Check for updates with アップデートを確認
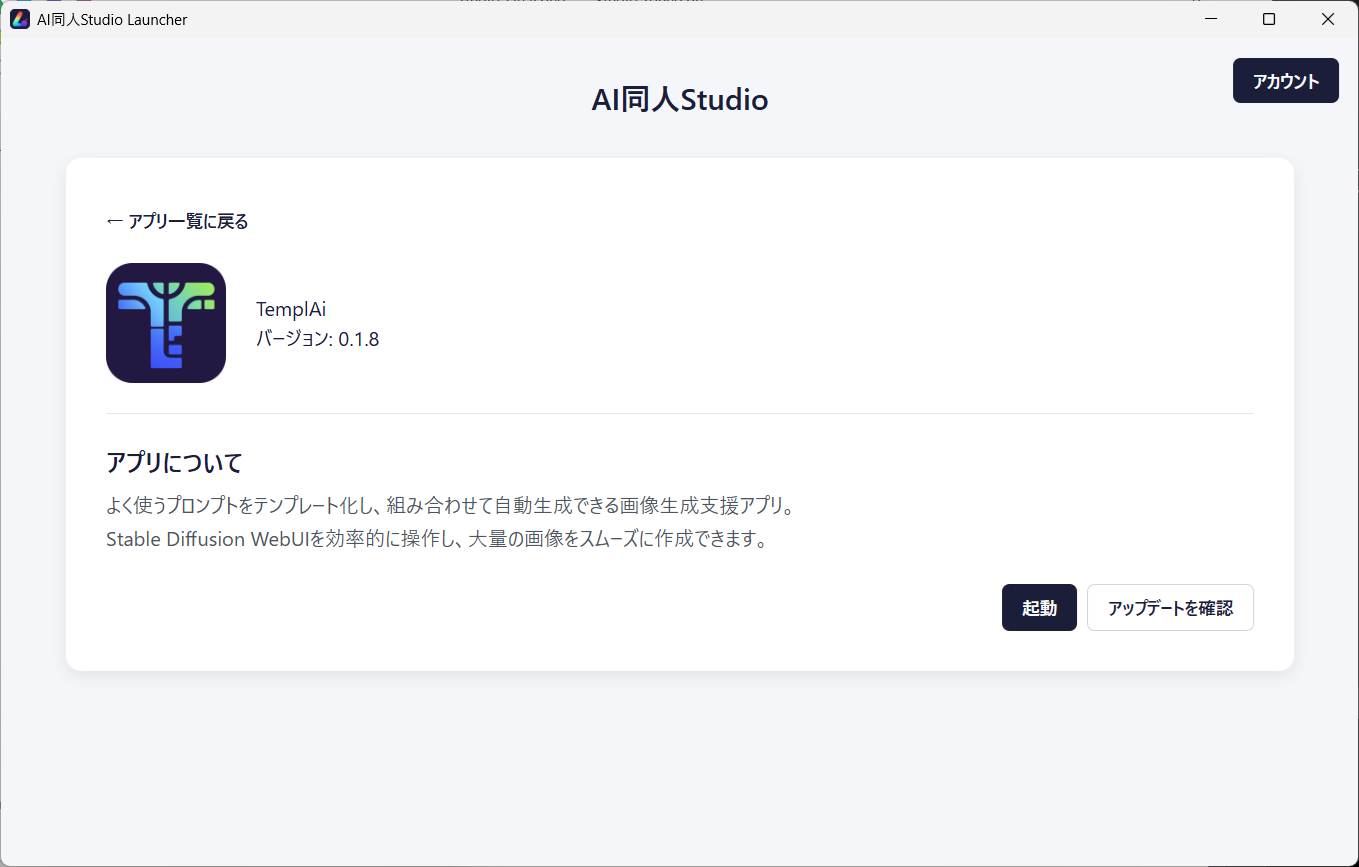The height and width of the screenshot is (867, 1359). 1170,608
